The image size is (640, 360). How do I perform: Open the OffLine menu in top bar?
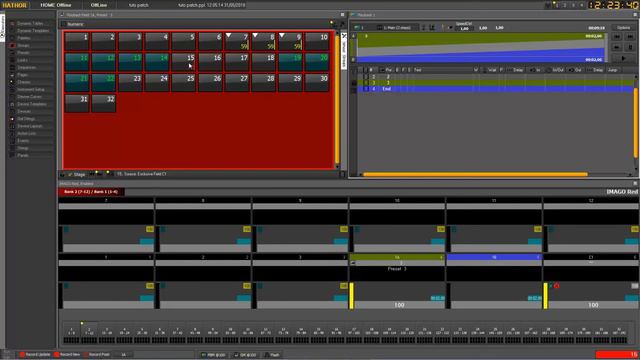pyautogui.click(x=99, y=5)
